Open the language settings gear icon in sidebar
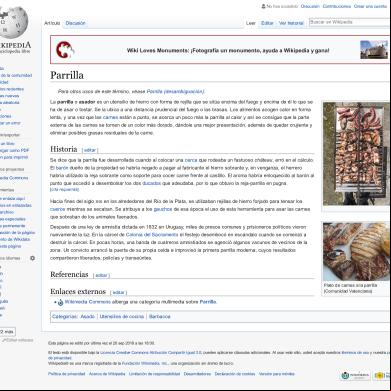Image resolution: width=391 pixels, height=391 pixels. click(x=32, y=258)
